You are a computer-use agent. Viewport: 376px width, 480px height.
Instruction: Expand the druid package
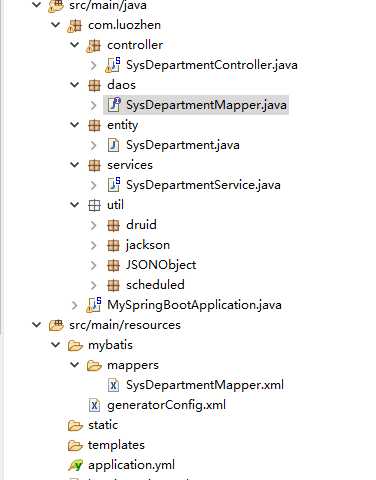coord(94,225)
